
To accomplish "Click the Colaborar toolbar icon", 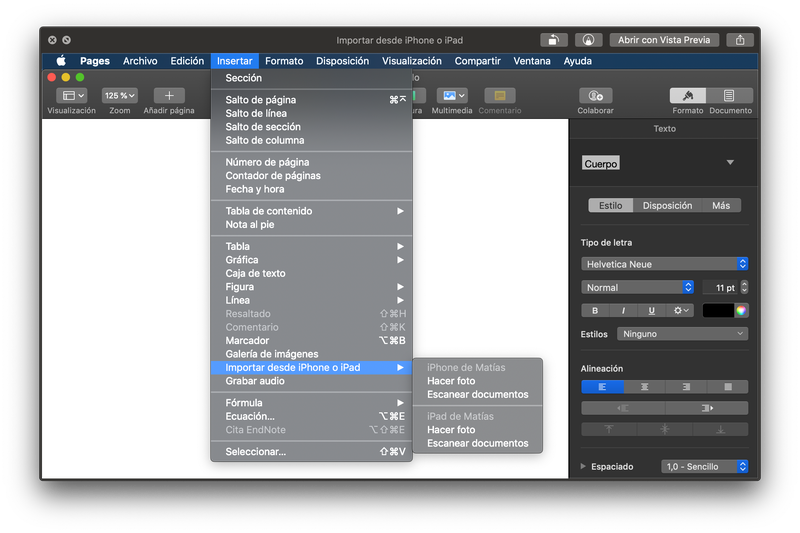I will [x=595, y=95].
